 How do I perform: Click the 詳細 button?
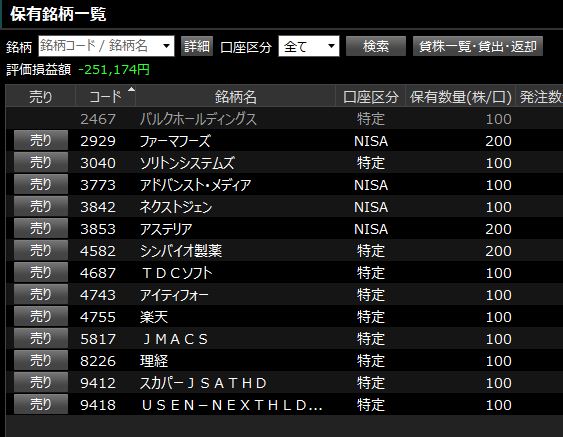coord(197,46)
